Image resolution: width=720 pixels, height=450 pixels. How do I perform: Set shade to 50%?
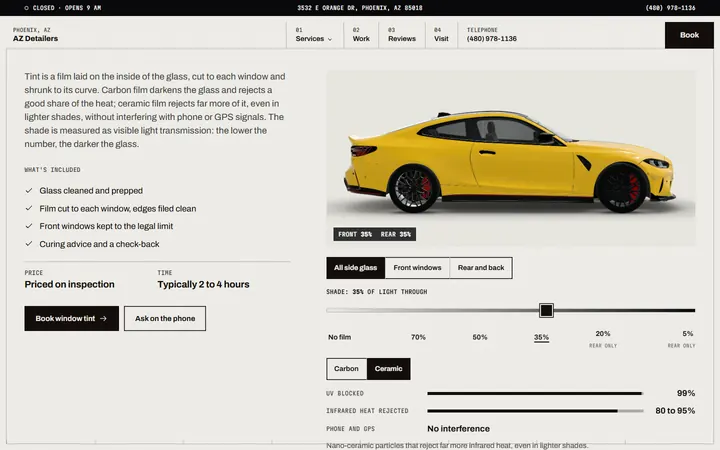point(480,337)
